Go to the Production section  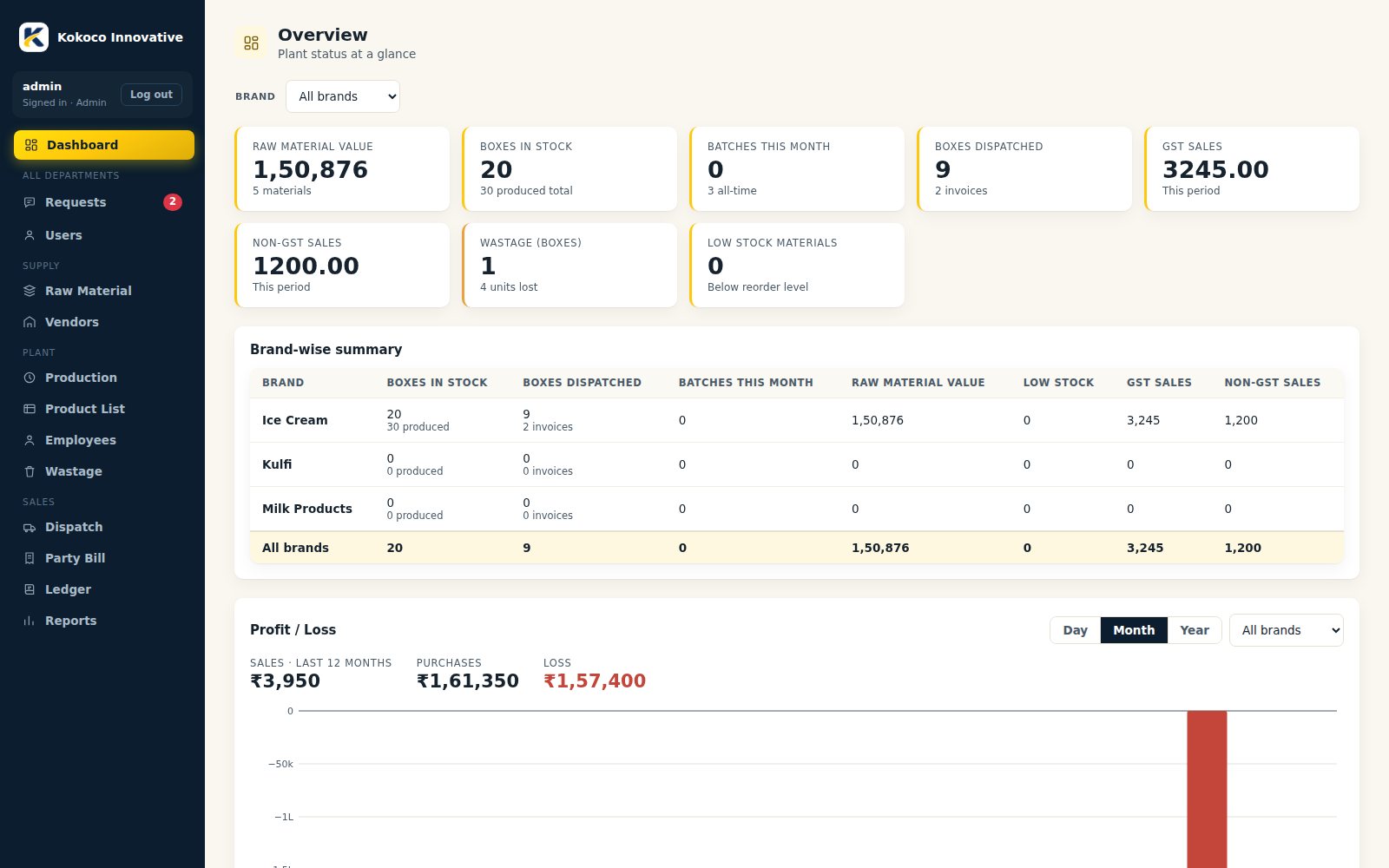pos(103,378)
